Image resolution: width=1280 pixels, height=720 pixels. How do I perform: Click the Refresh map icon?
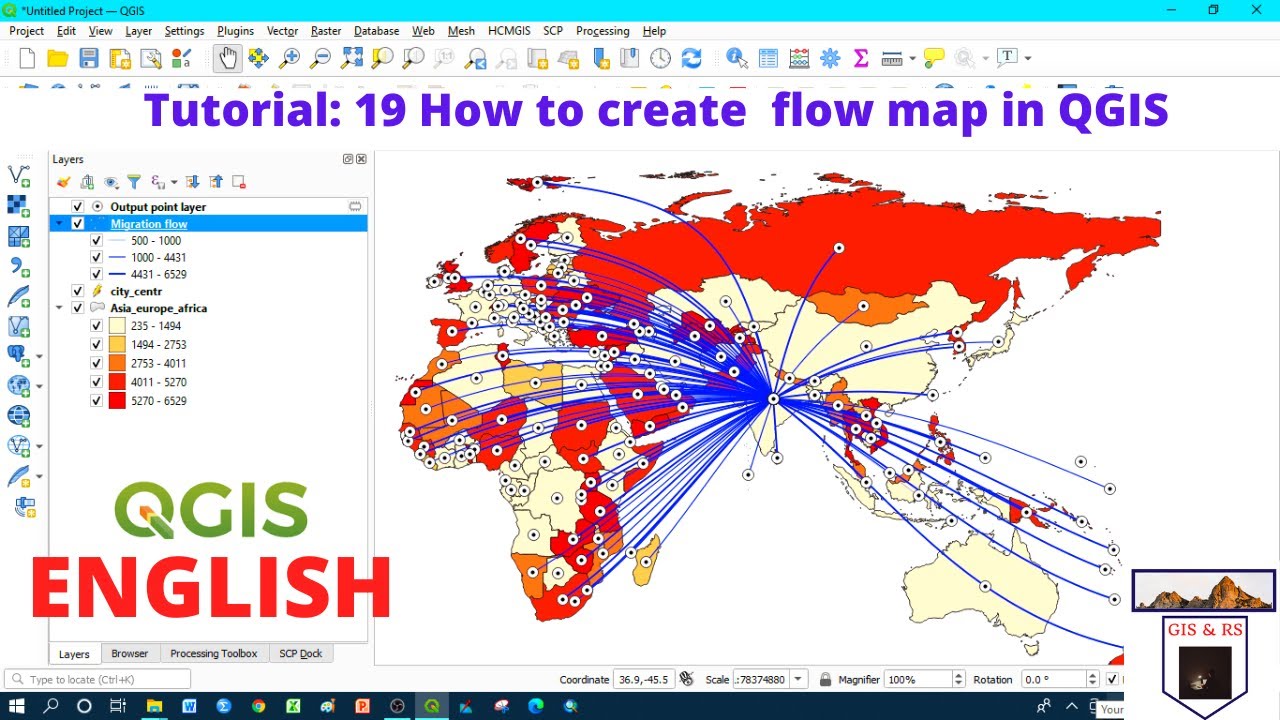691,58
